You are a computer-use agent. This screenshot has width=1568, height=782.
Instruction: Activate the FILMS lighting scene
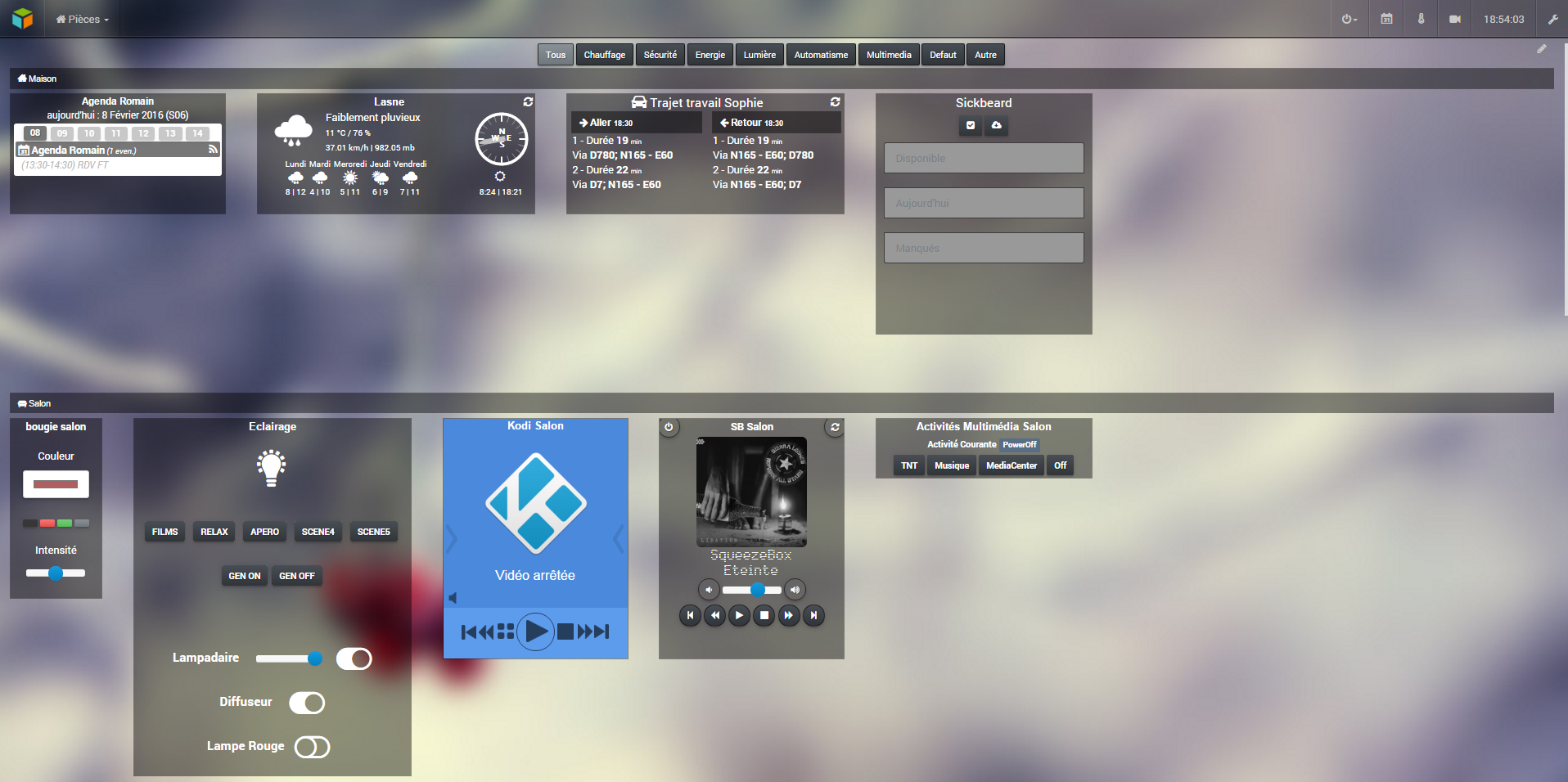[x=164, y=532]
